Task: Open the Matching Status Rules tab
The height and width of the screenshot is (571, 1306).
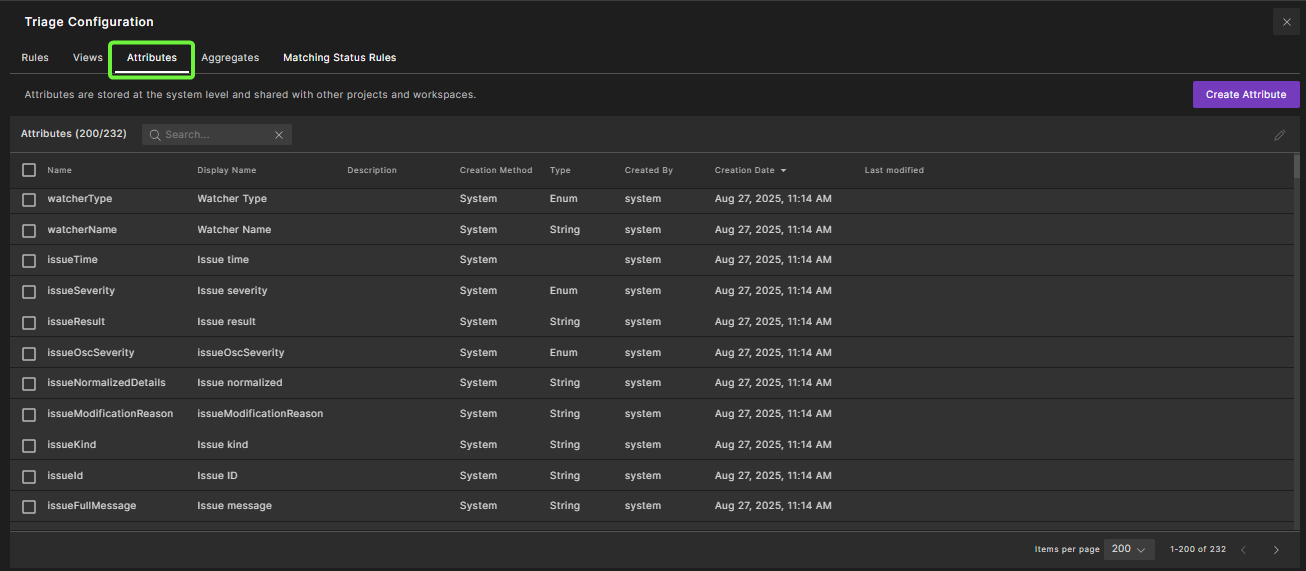Action: [x=339, y=58]
